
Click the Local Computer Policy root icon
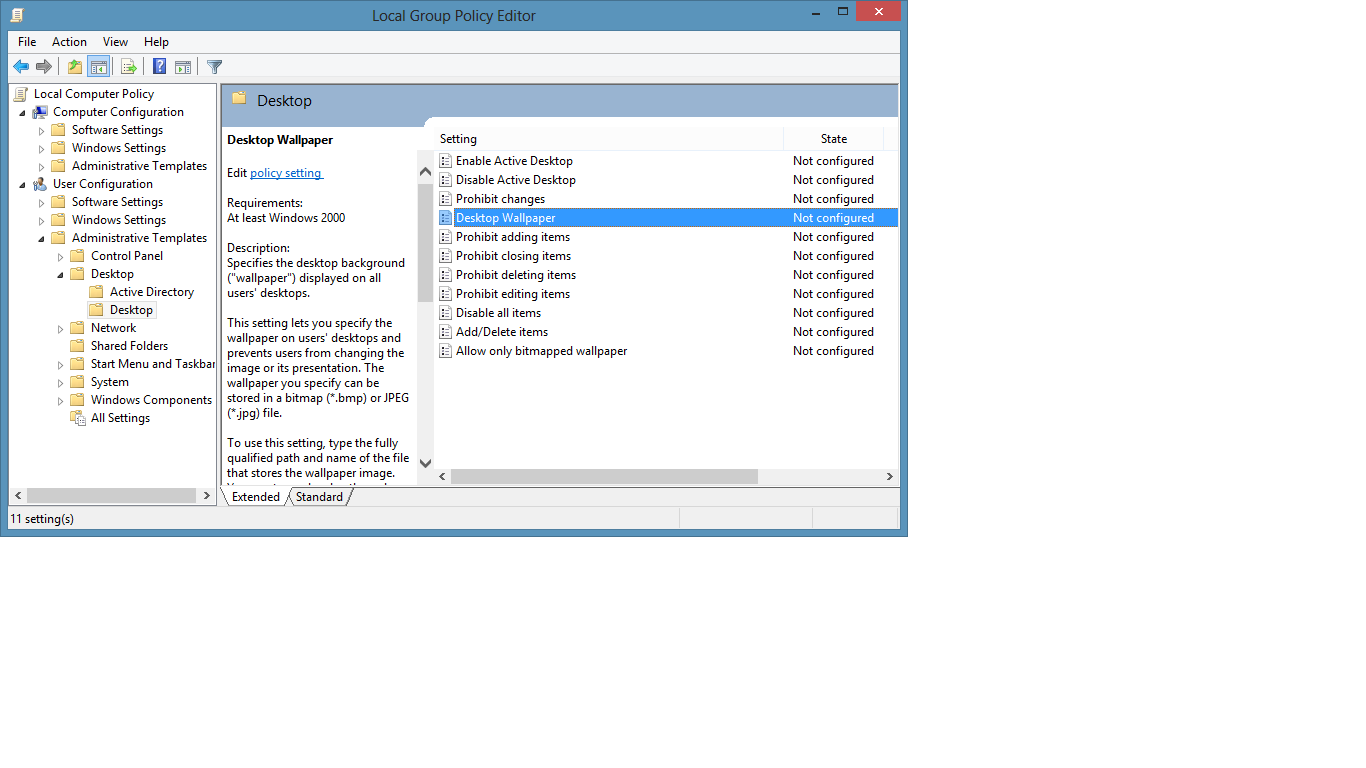(21, 94)
